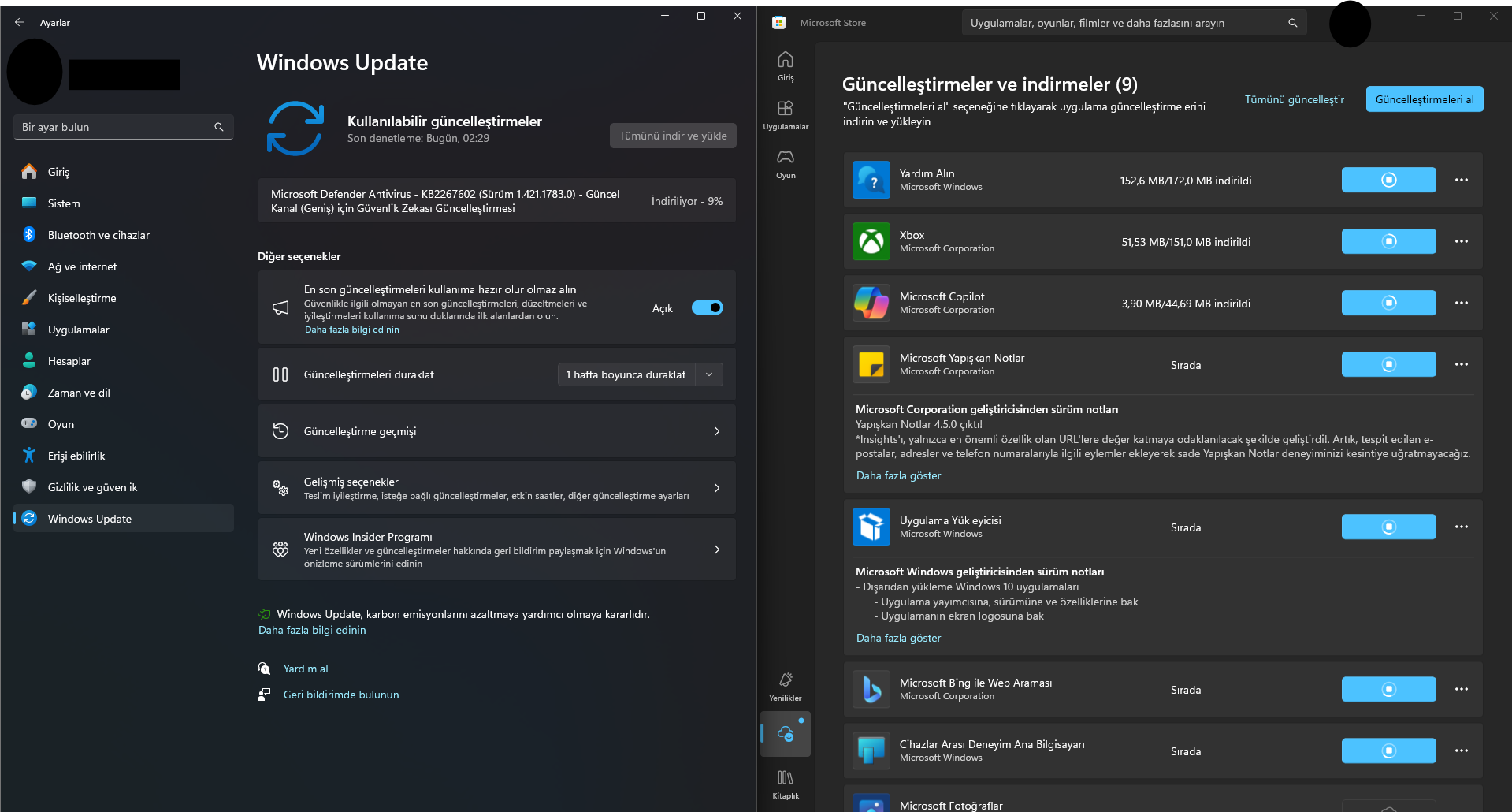Click 'Daha fazla bilgi edinin' under carbon emissions note
Viewport: 1512px width, 812px height.
point(312,630)
